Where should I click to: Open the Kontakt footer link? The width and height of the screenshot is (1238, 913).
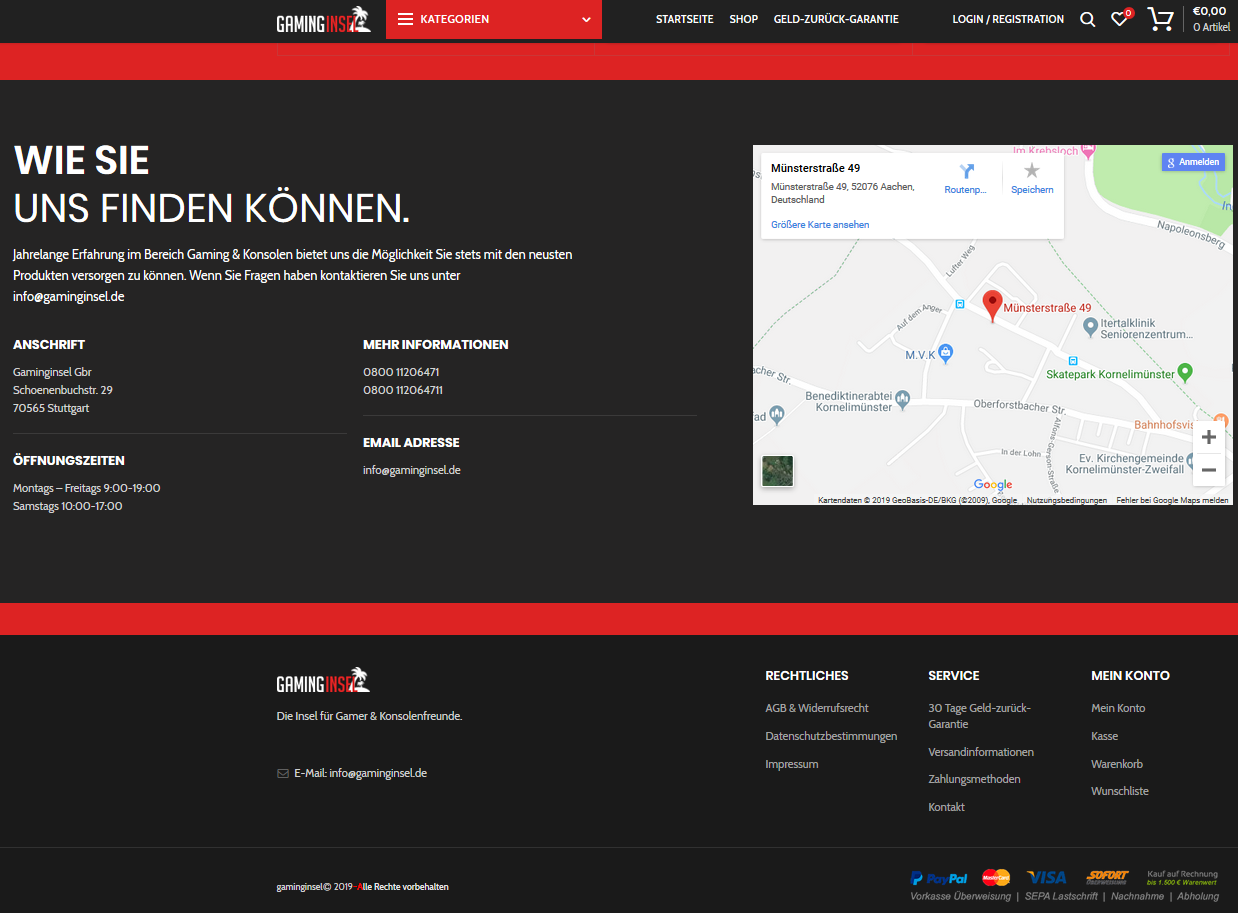pyautogui.click(x=947, y=807)
